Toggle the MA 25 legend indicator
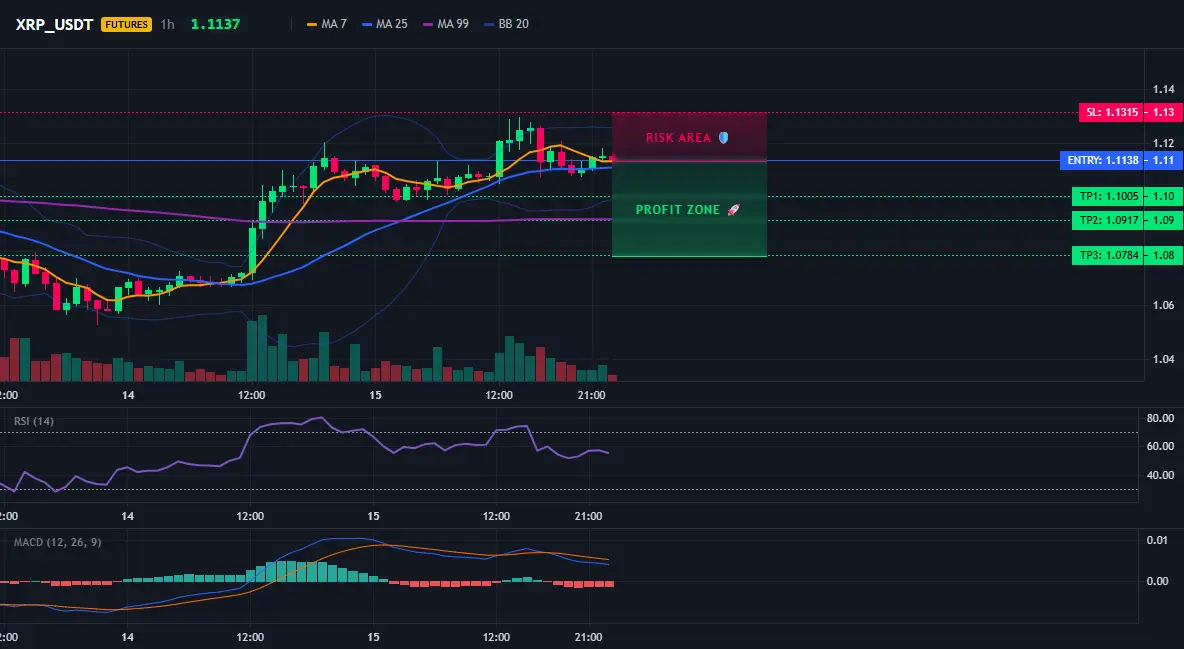The width and height of the screenshot is (1184, 649). point(384,24)
